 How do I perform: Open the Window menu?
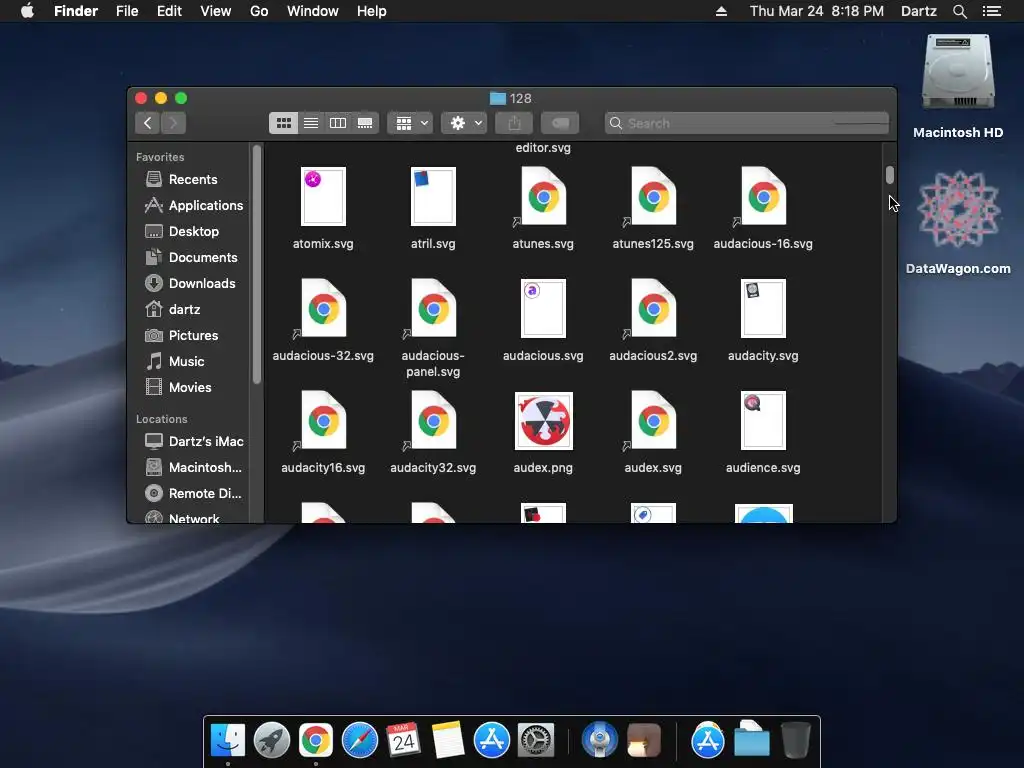coord(313,11)
